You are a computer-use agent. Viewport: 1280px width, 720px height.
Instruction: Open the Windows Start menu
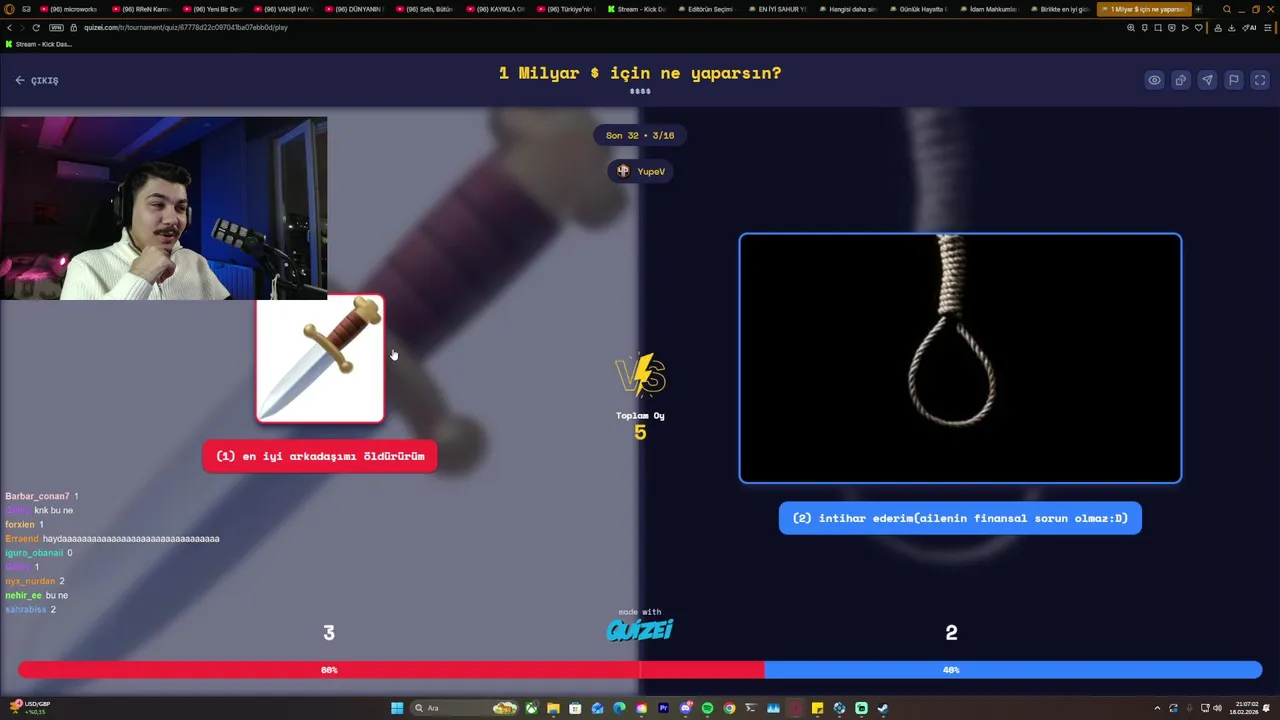tap(397, 708)
